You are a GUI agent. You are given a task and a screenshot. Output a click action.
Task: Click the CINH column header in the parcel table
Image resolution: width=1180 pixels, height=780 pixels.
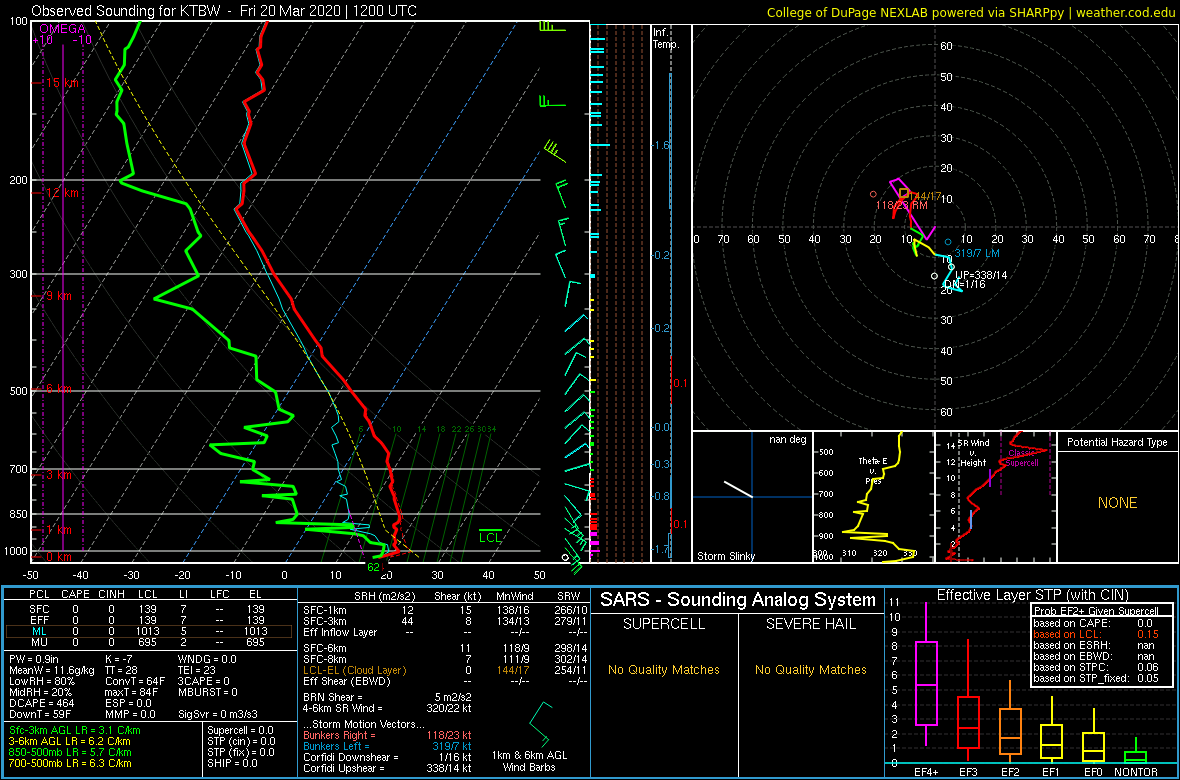(x=112, y=595)
